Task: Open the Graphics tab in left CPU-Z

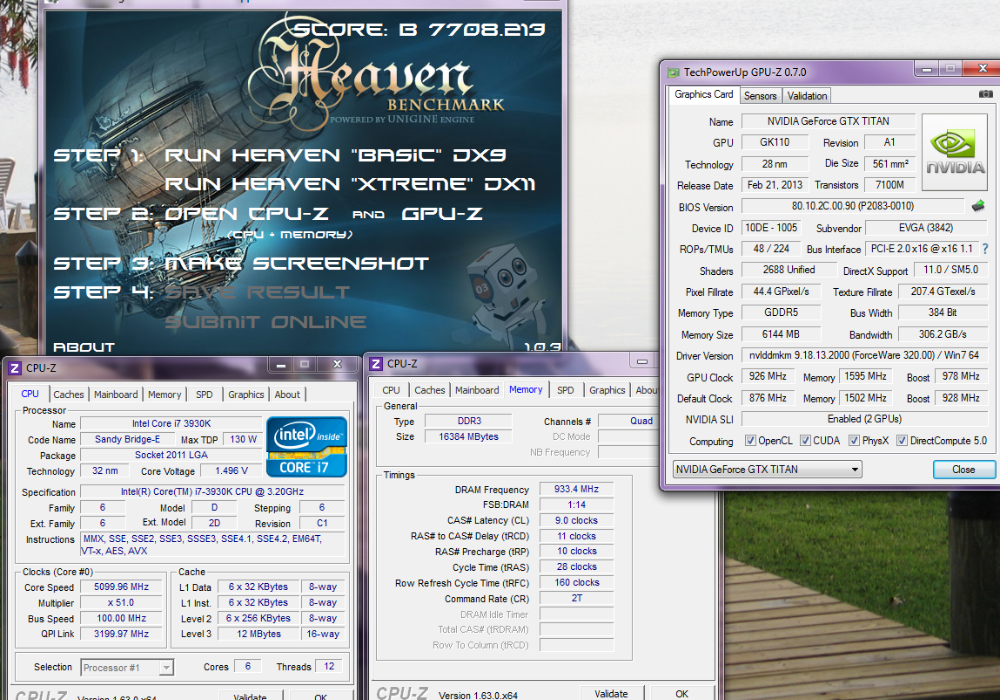Action: tap(246, 395)
